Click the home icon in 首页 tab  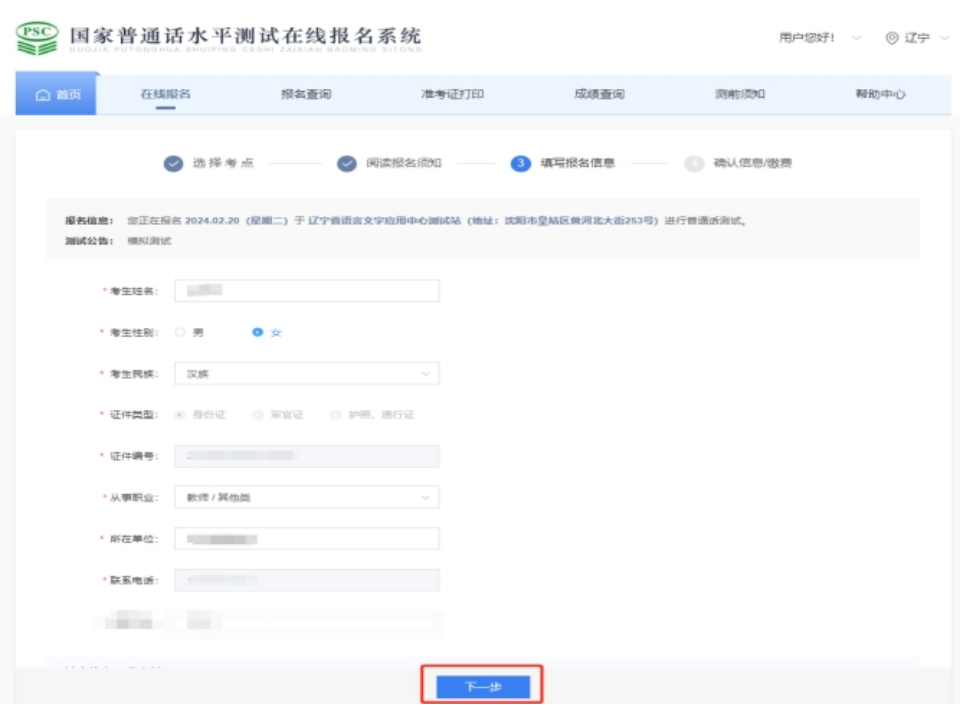coord(42,95)
